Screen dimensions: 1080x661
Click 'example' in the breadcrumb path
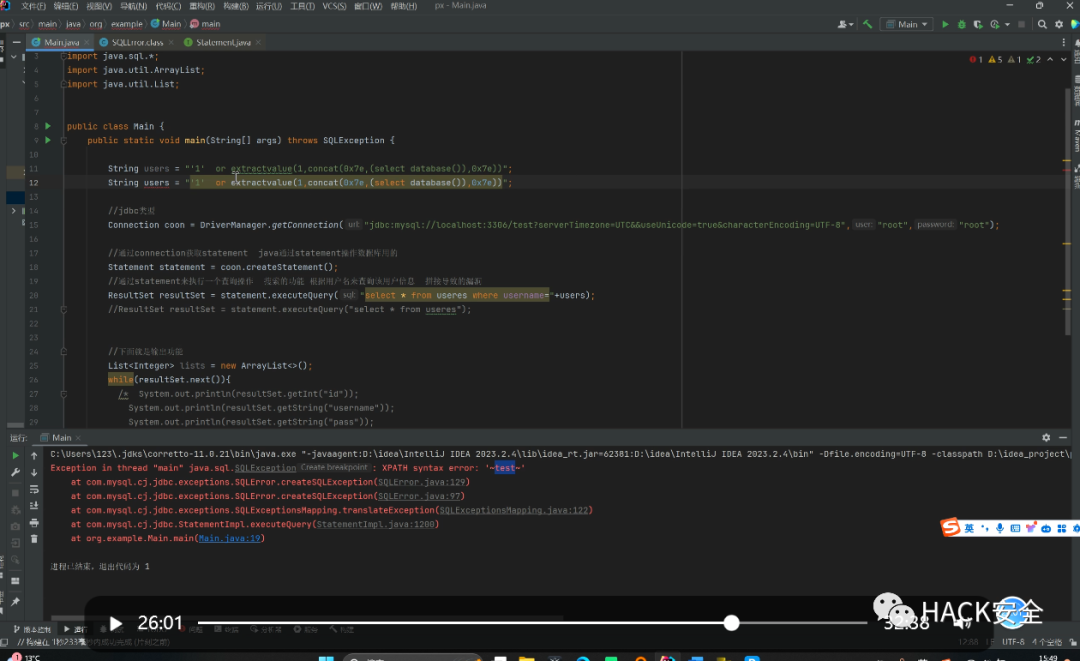[x=127, y=24]
